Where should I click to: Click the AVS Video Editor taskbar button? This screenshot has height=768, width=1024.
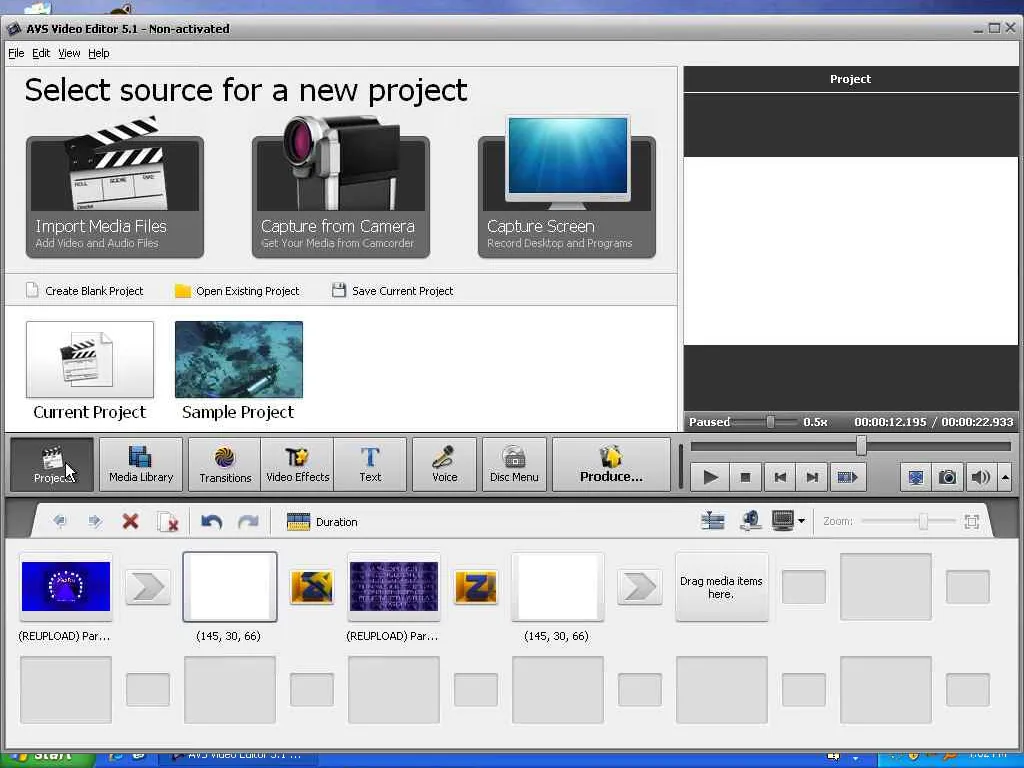238,757
